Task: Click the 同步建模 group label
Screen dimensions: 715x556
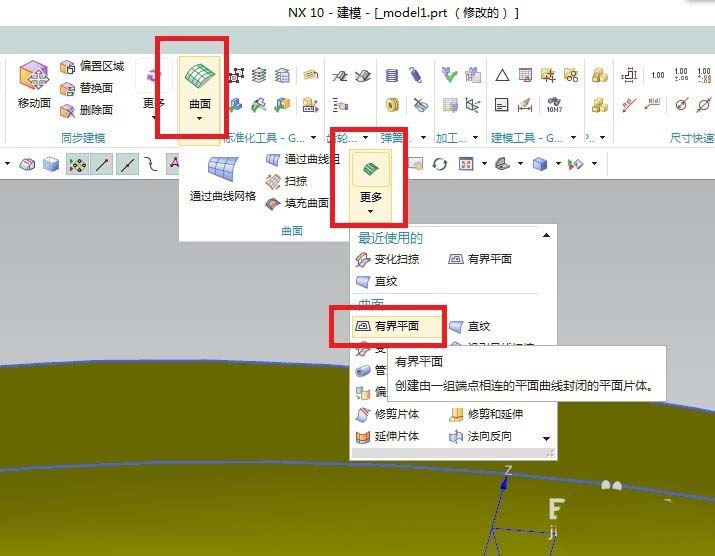Action: tap(83, 138)
